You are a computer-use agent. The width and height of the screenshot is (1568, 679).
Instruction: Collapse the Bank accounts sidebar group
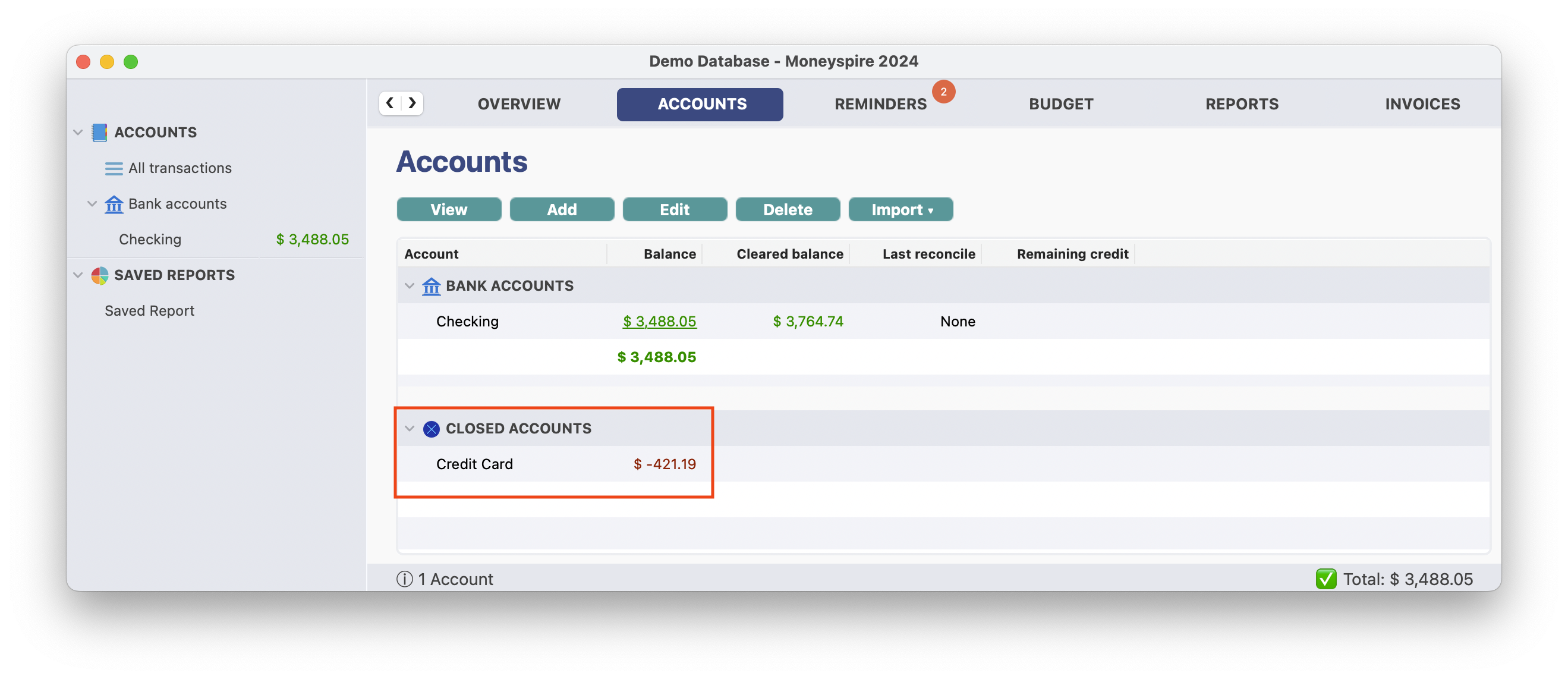pyautogui.click(x=92, y=204)
